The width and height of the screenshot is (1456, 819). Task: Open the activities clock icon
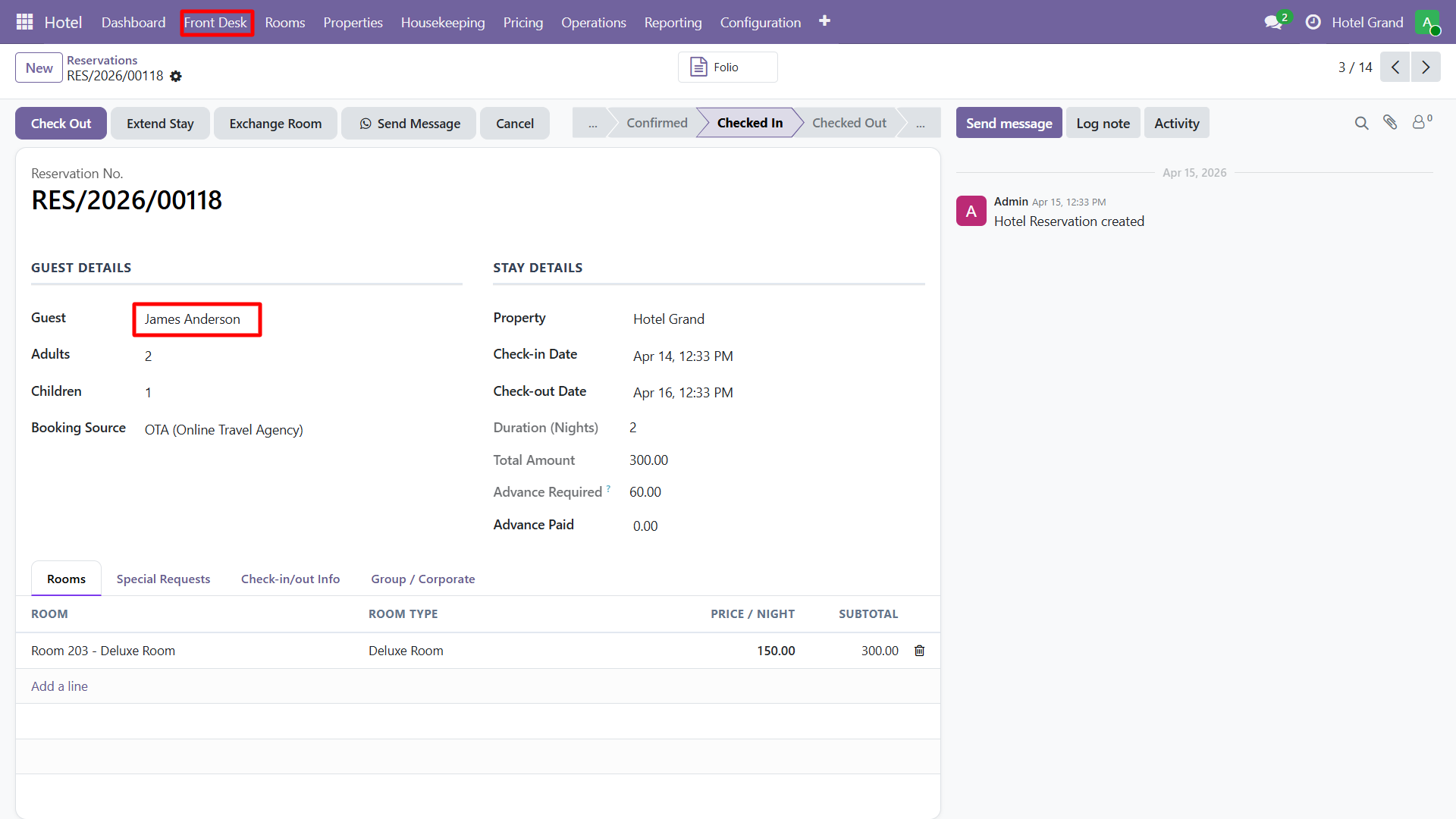tap(1313, 22)
